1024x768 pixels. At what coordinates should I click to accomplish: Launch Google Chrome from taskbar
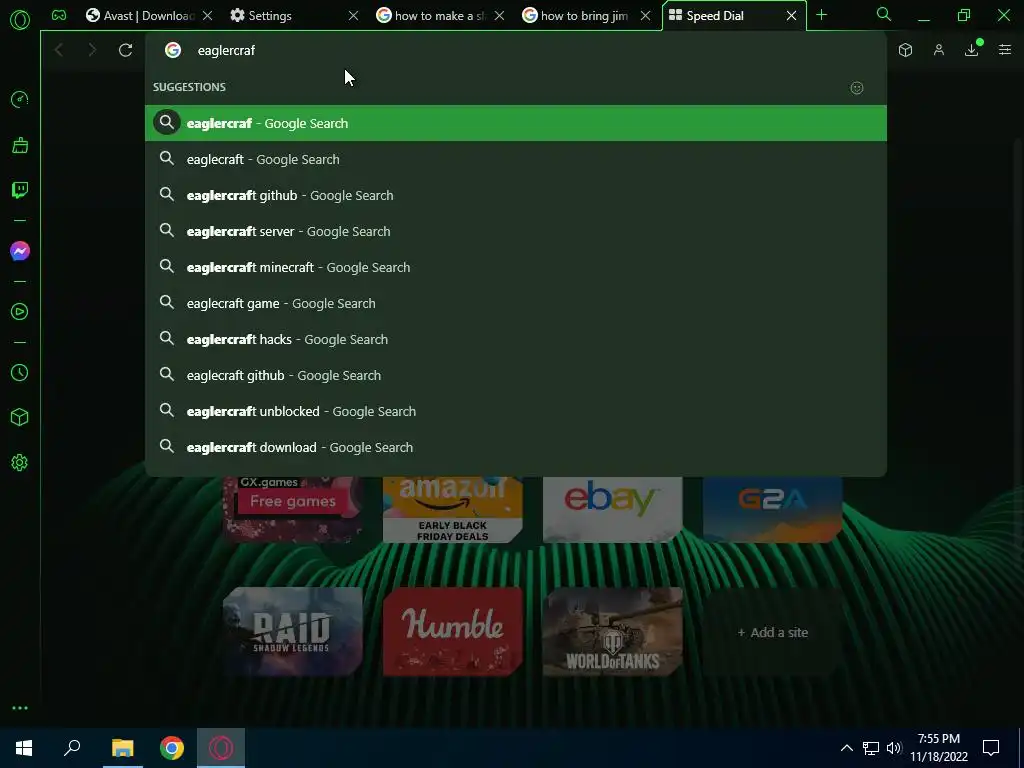tap(172, 748)
